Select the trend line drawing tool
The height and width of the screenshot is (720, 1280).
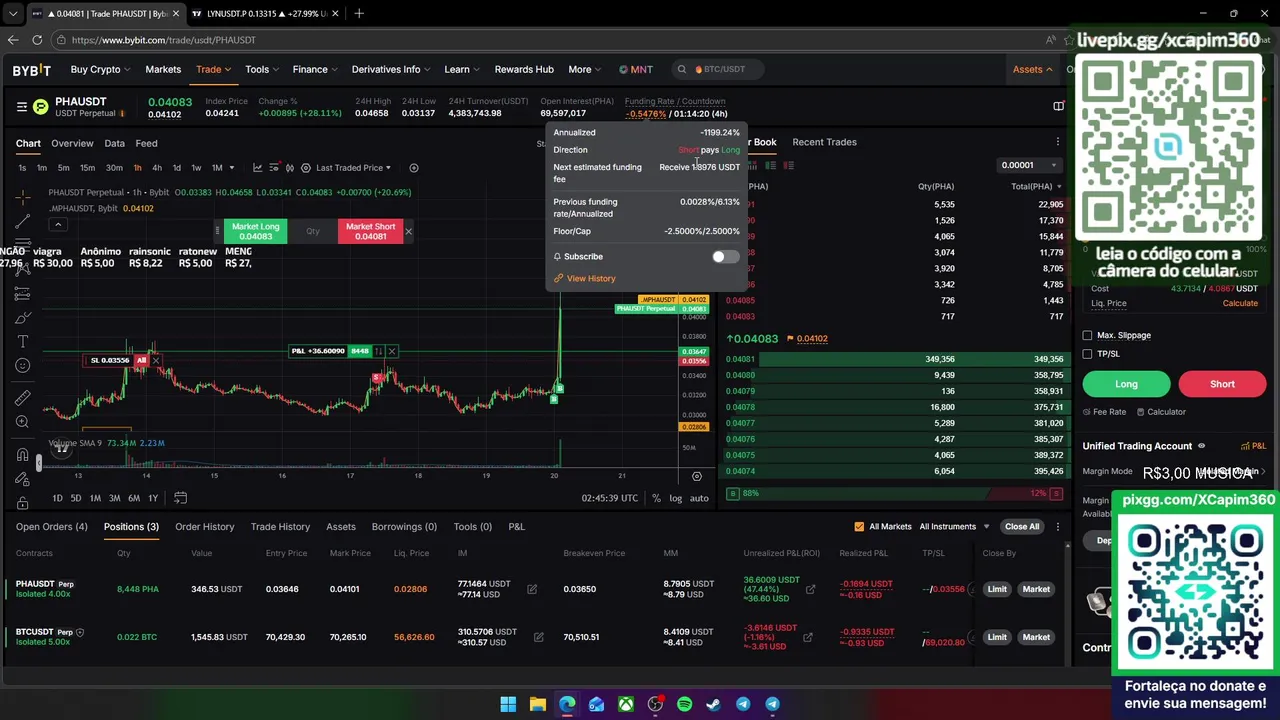22,221
